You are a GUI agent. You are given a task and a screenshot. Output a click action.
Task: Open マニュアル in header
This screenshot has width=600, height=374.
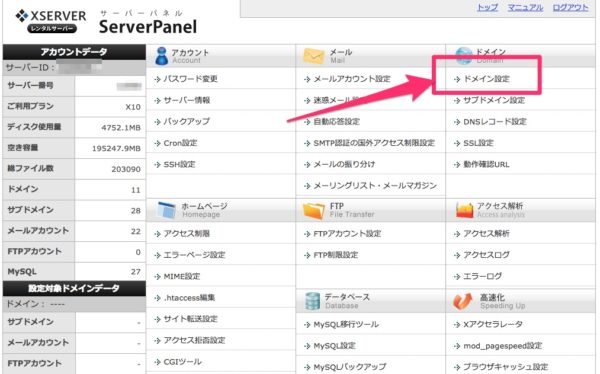(525, 7)
